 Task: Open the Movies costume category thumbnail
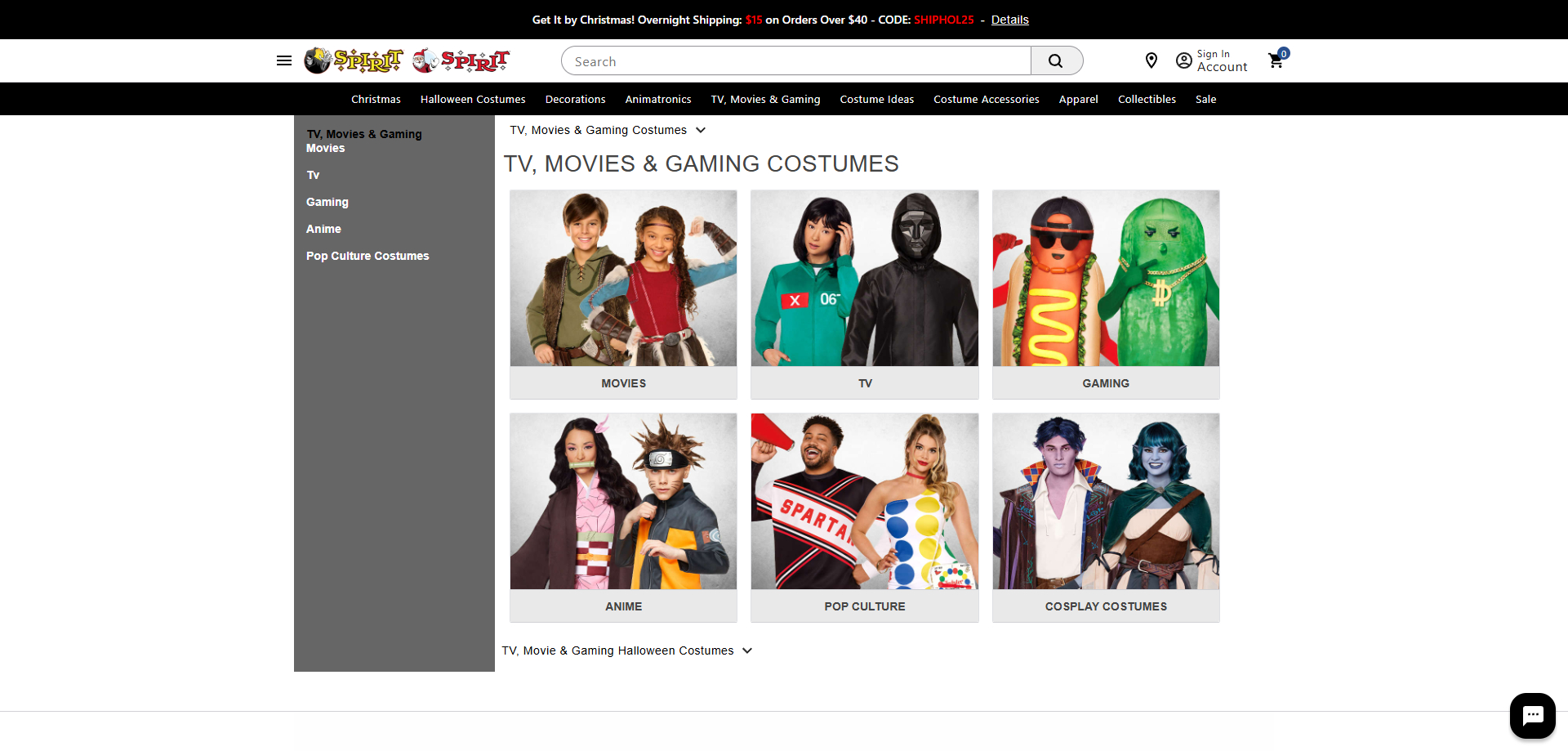point(623,294)
